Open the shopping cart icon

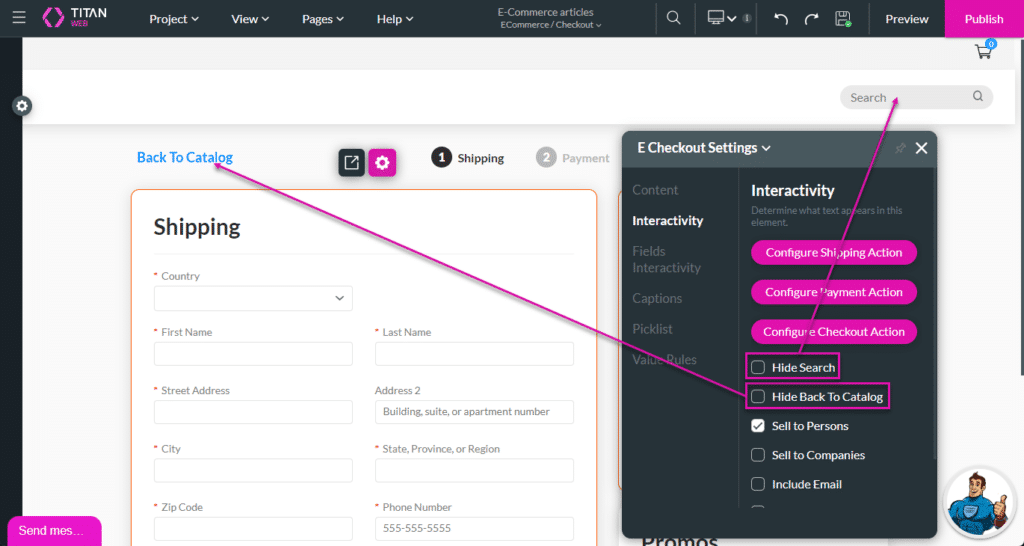click(x=983, y=52)
